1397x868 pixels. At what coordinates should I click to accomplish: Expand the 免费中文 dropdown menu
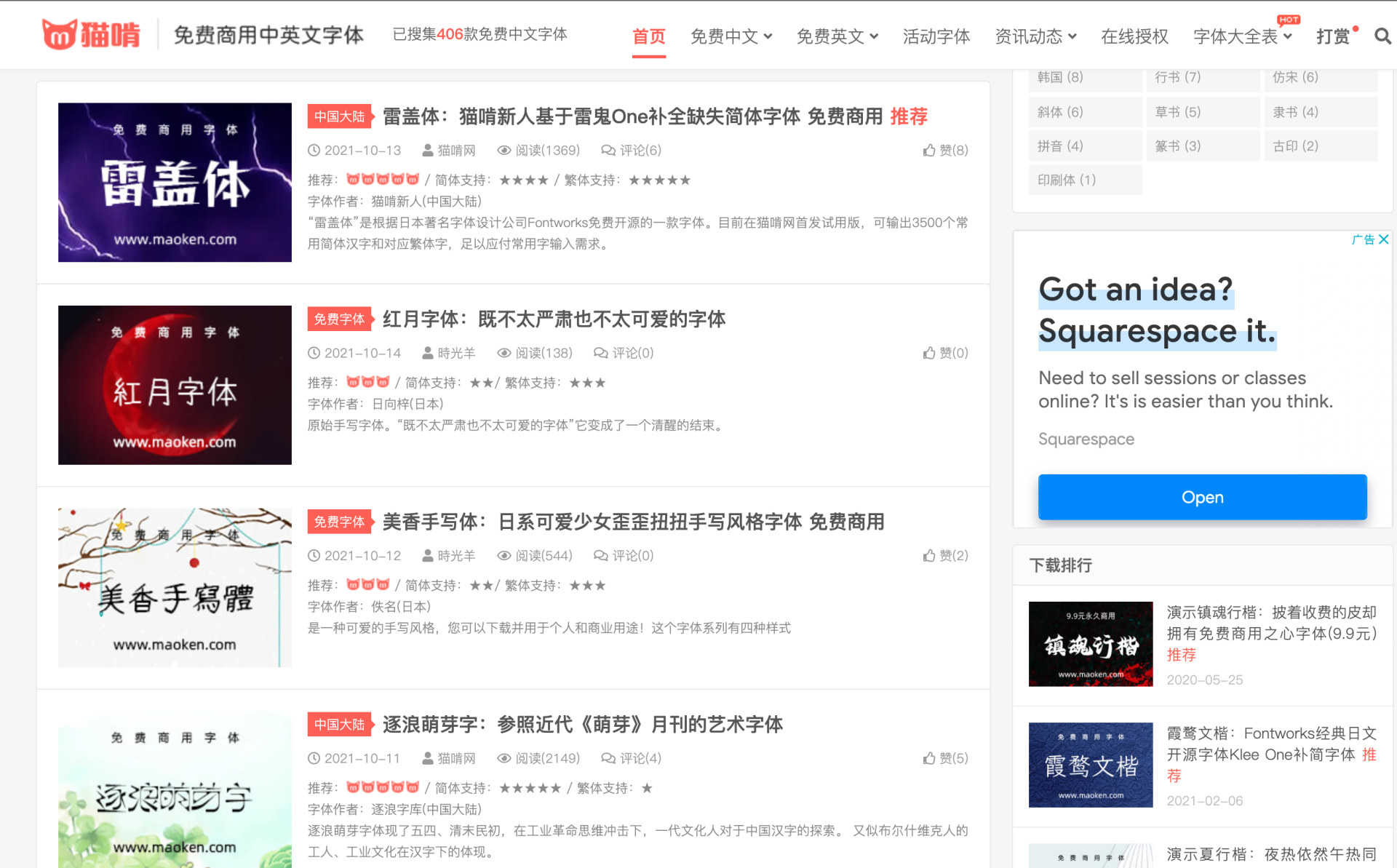[731, 36]
